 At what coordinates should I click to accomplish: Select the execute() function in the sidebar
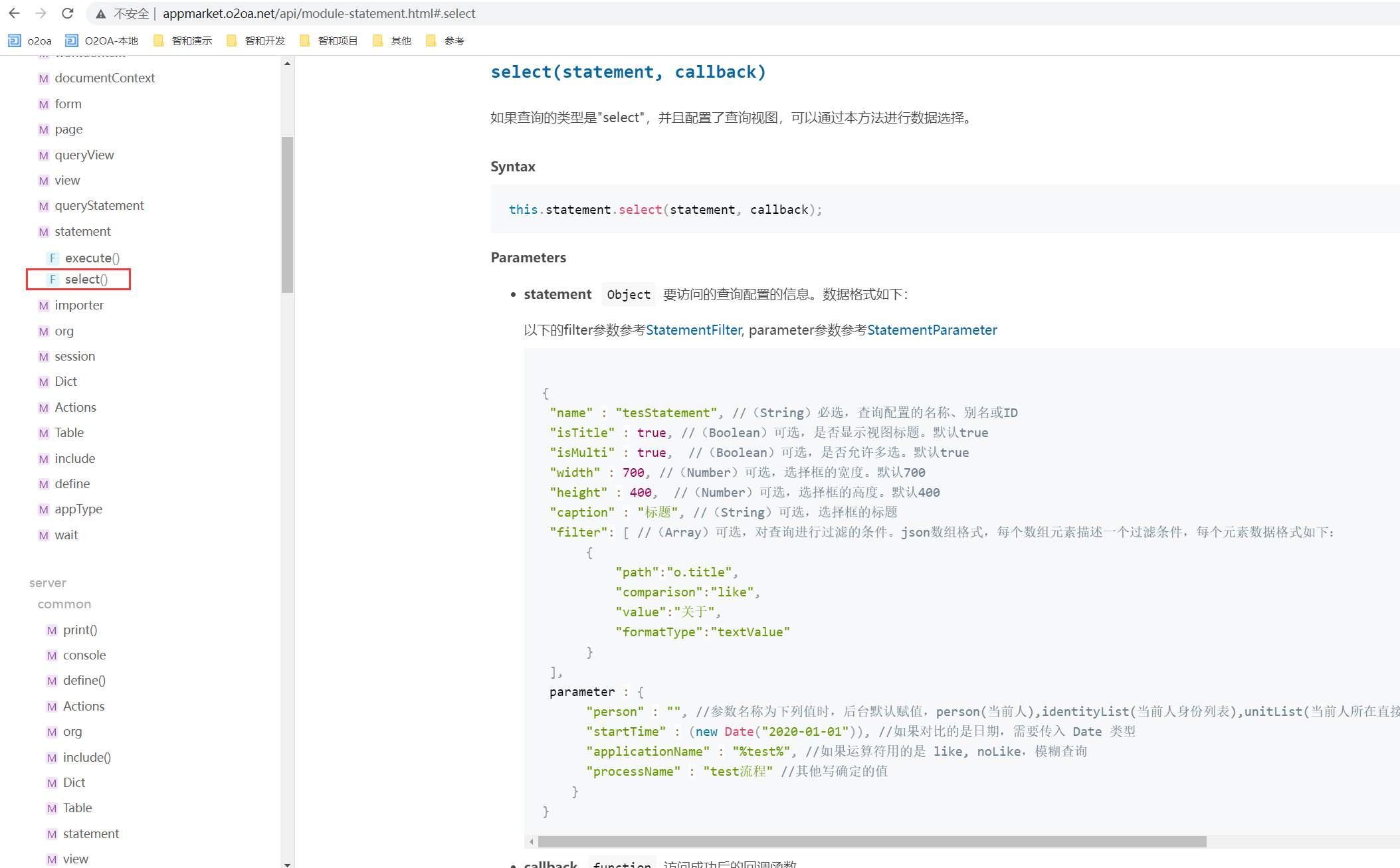[x=92, y=258]
